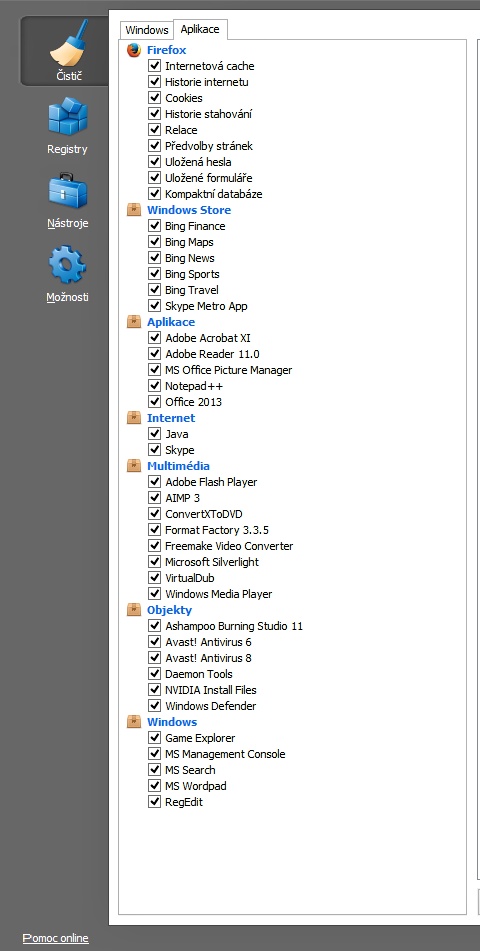Uncheck the RegEdit checkbox

coord(154,802)
